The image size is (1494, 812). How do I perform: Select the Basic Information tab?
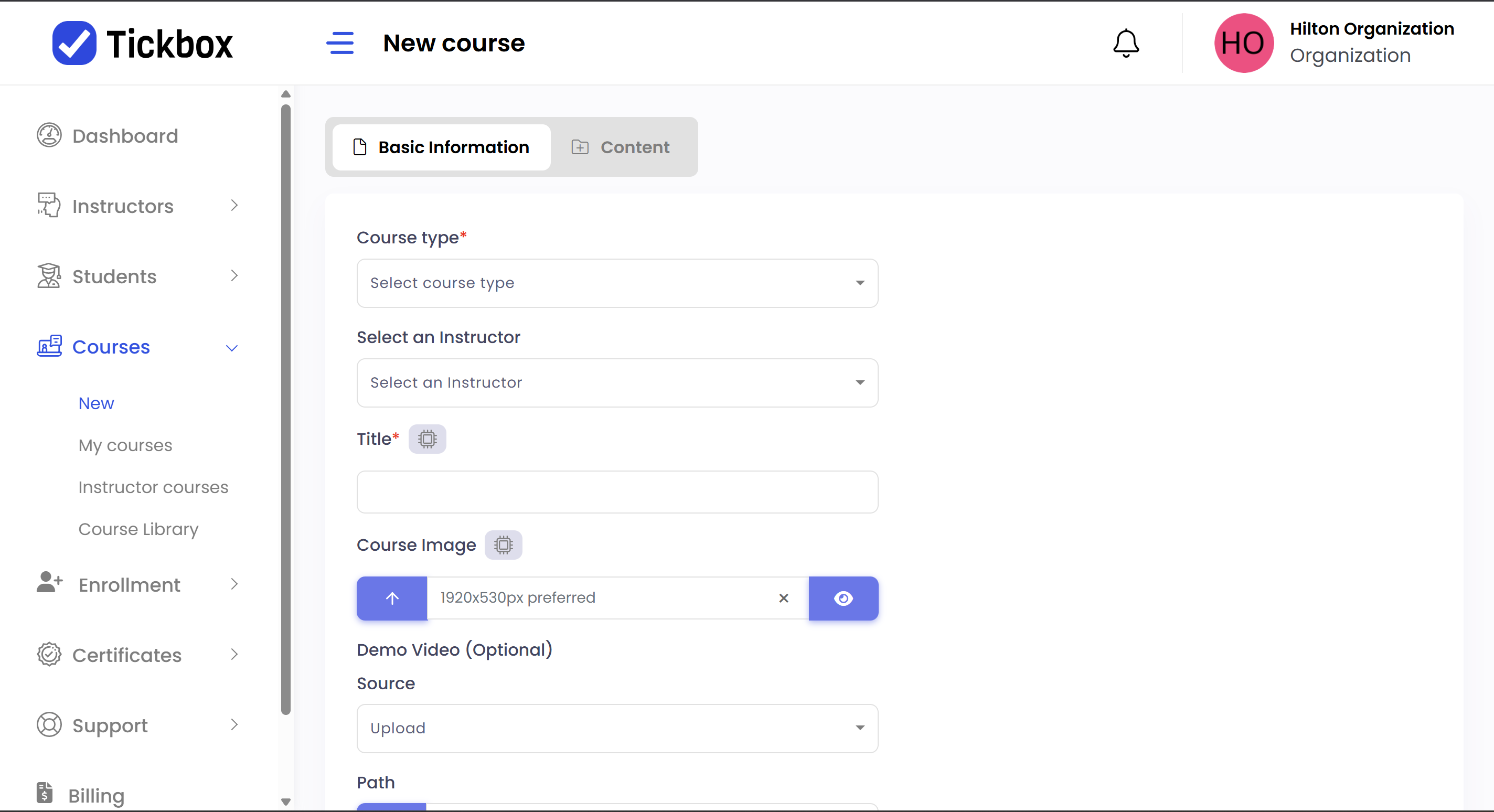[441, 147]
